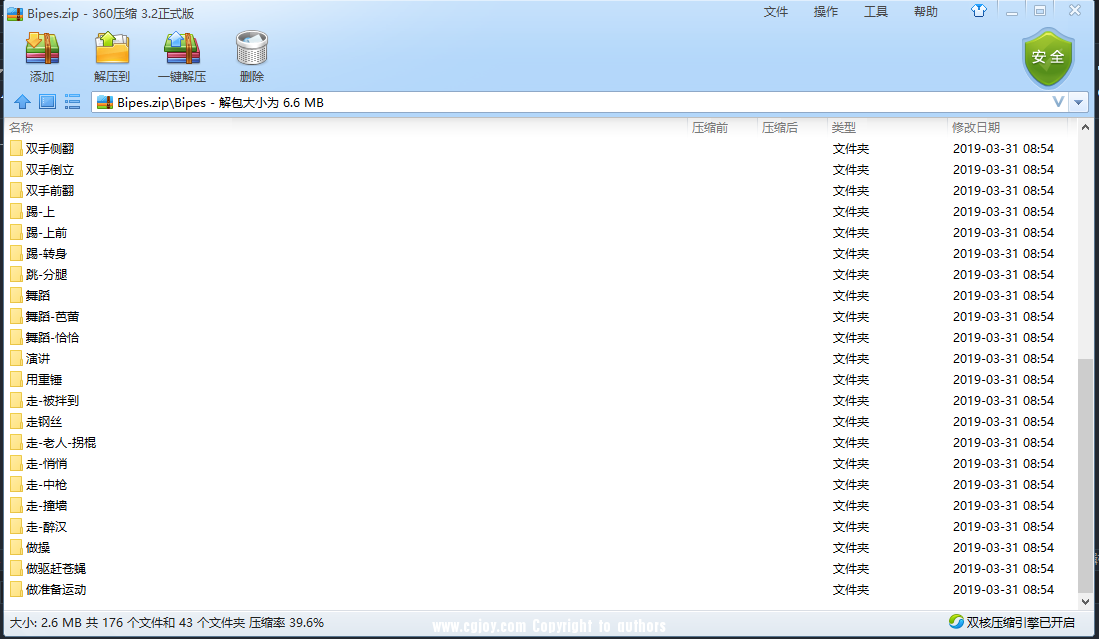Go up one folder with blue arrow
This screenshot has width=1099, height=639.
(x=22, y=102)
